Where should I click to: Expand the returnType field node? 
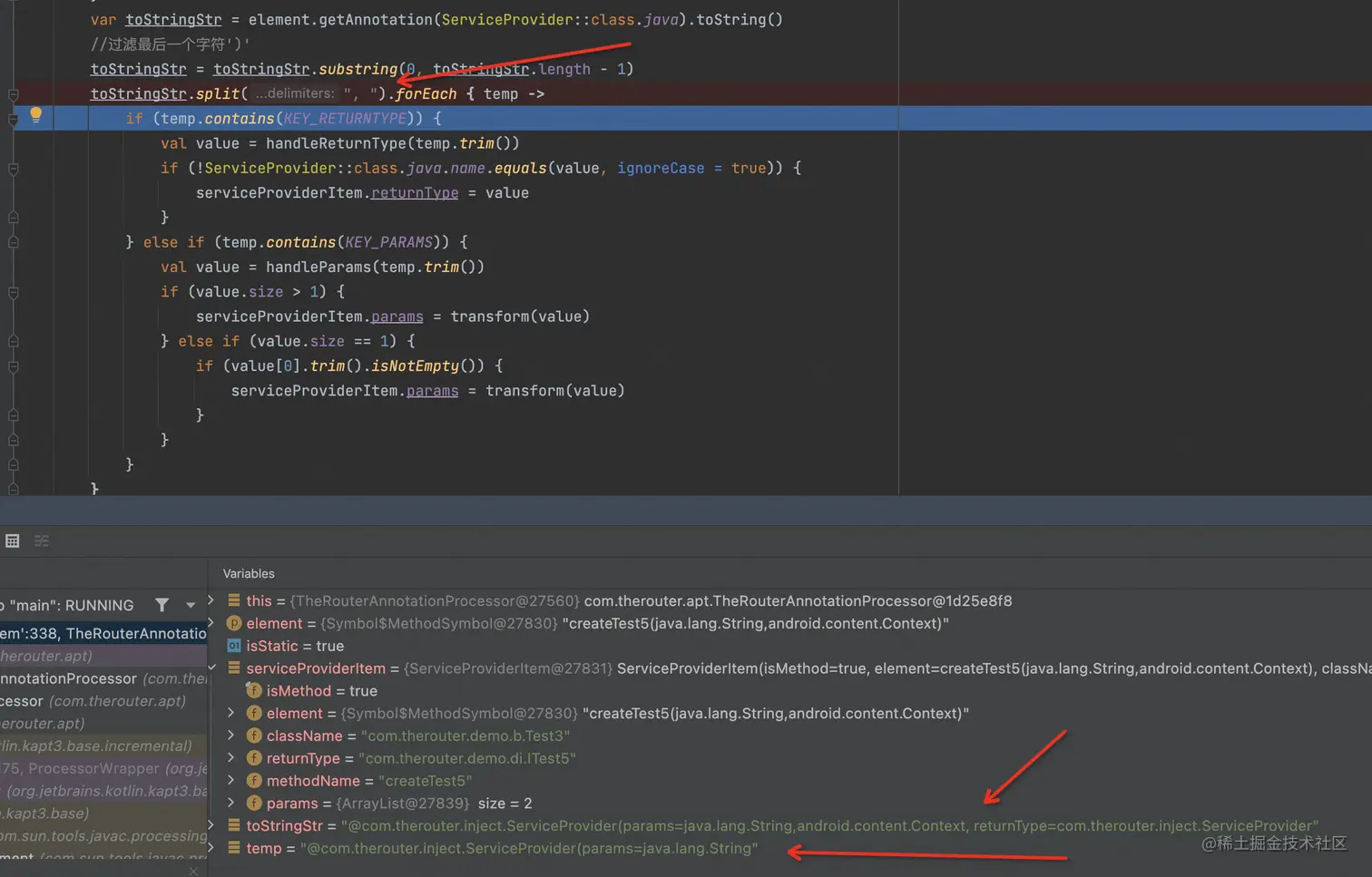pos(231,758)
